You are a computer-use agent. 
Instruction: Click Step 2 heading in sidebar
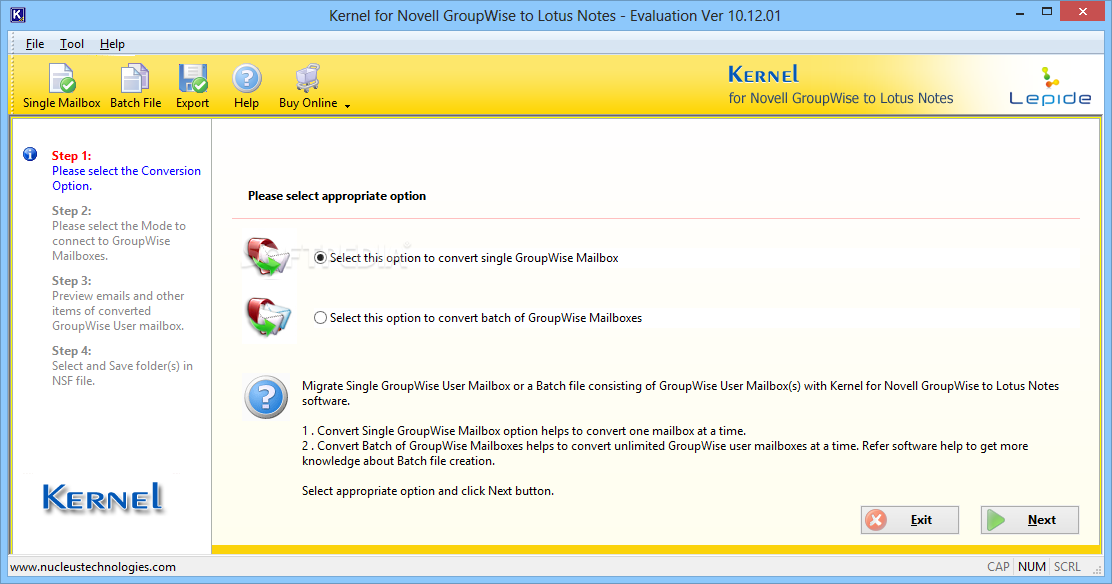click(x=72, y=211)
